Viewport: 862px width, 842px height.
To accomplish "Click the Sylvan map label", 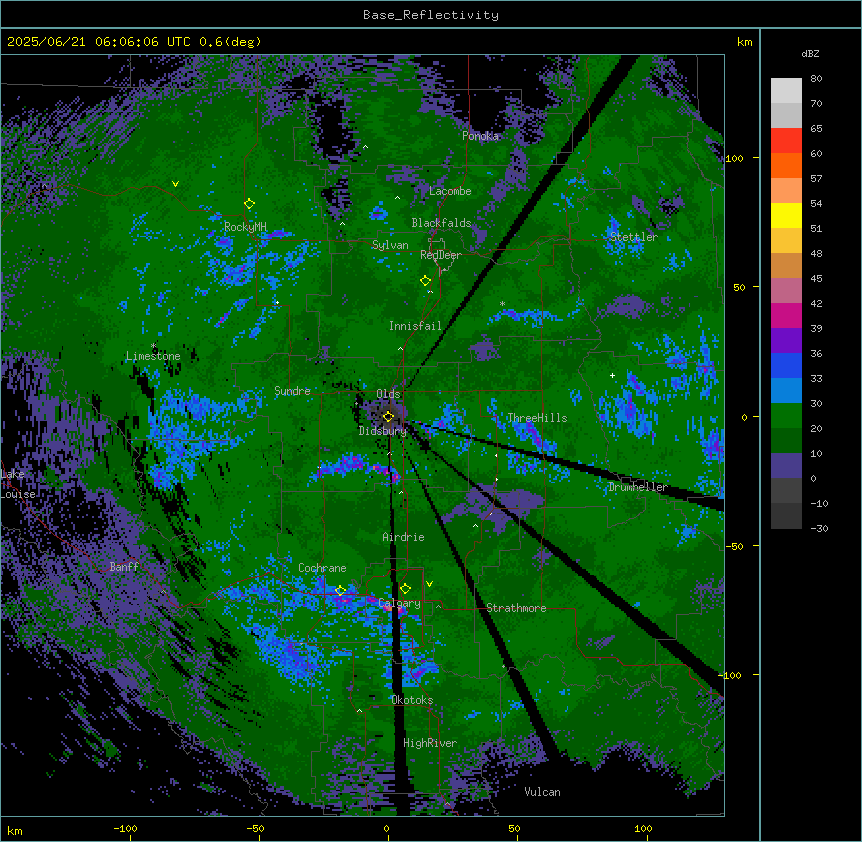I will point(390,245).
